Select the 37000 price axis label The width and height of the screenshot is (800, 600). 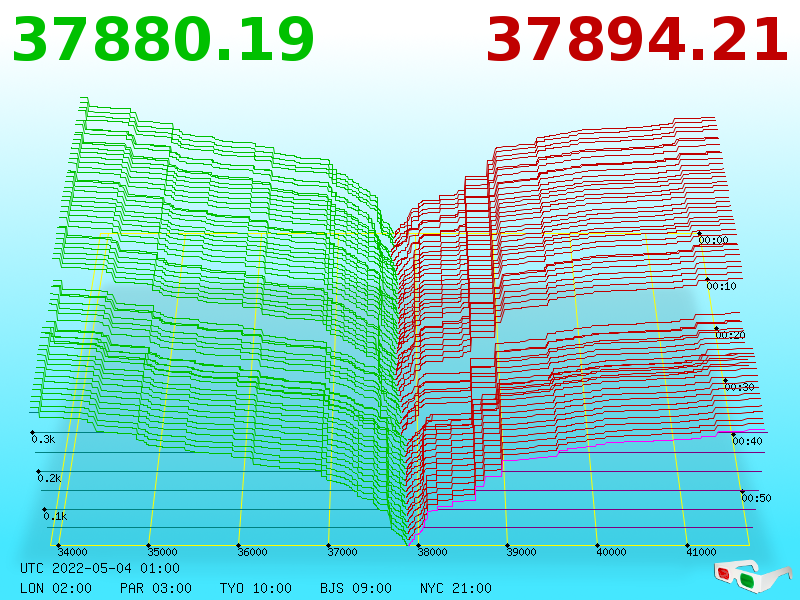pos(342,552)
